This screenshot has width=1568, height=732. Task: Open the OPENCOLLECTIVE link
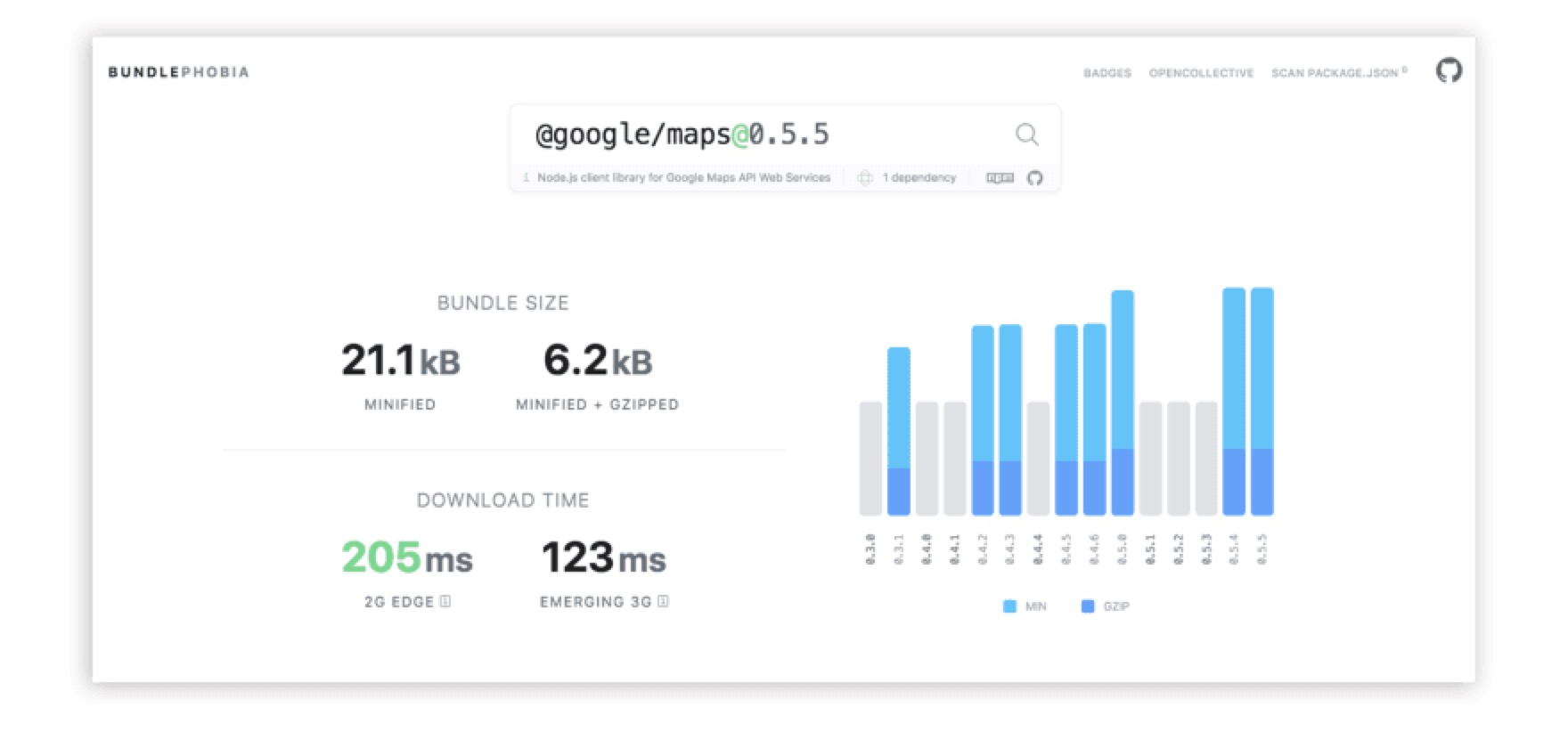point(1201,73)
